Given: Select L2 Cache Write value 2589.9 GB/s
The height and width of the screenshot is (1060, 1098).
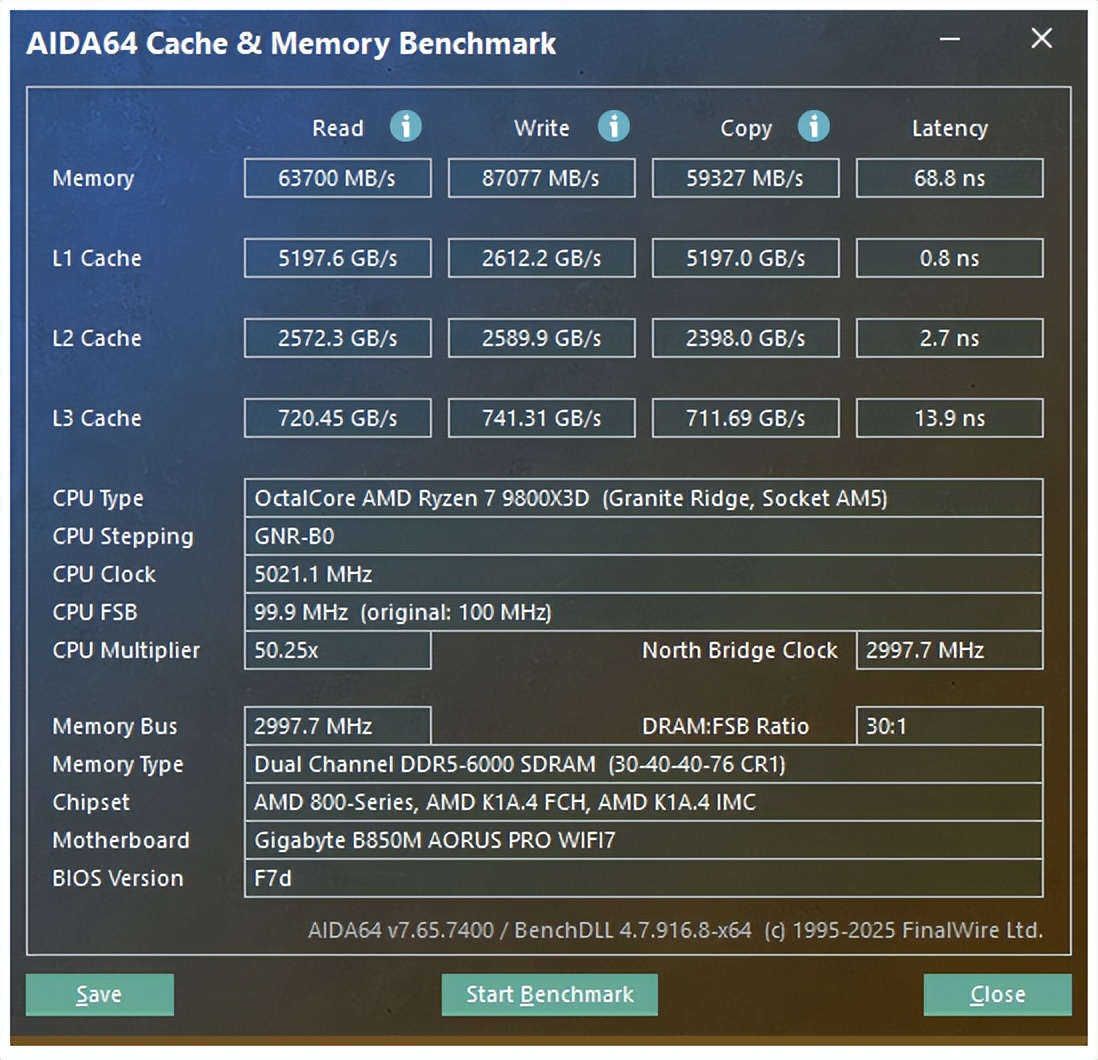Looking at the screenshot, I should [541, 338].
